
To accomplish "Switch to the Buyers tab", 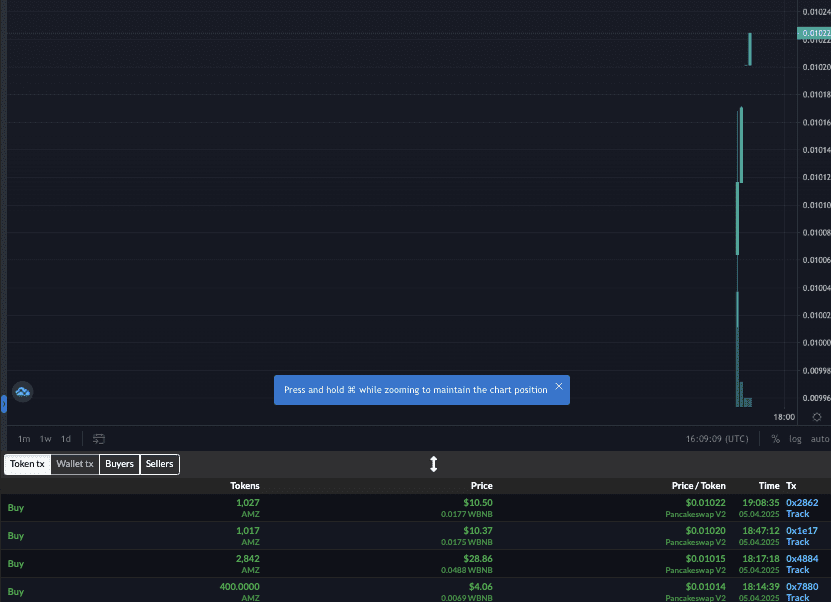I will point(119,464).
